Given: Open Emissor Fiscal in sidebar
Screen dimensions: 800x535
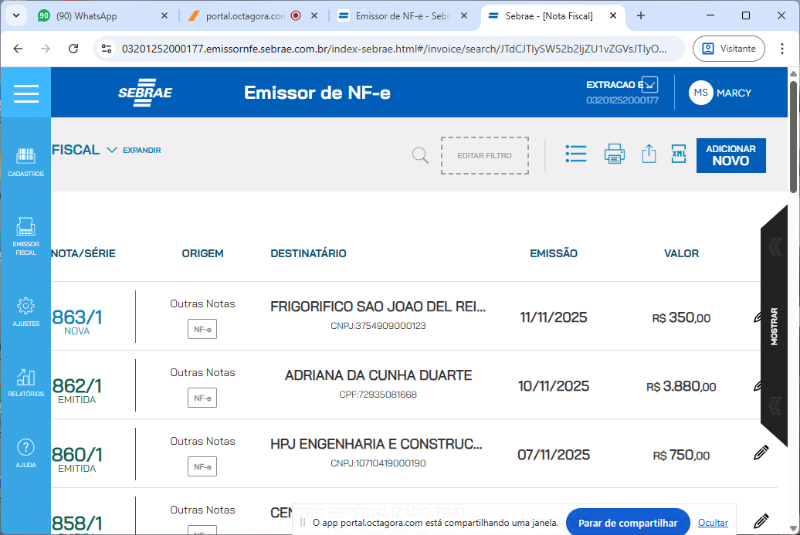Looking at the screenshot, I should (26, 234).
